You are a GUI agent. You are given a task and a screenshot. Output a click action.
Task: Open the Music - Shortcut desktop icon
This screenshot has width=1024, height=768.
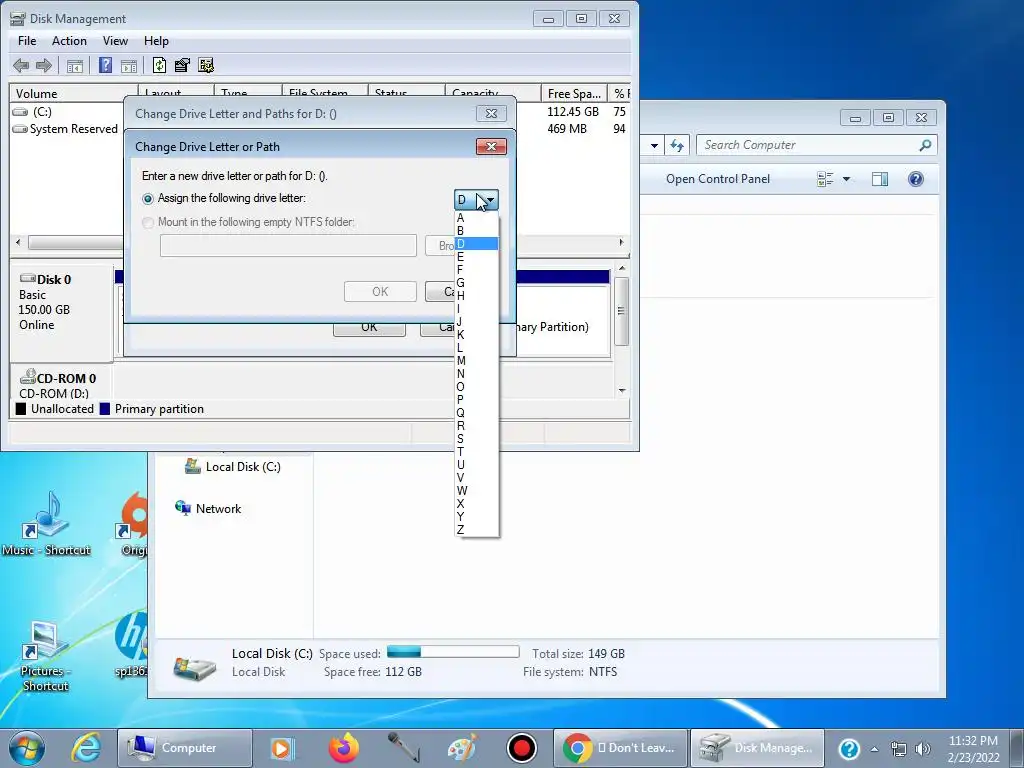(x=46, y=524)
